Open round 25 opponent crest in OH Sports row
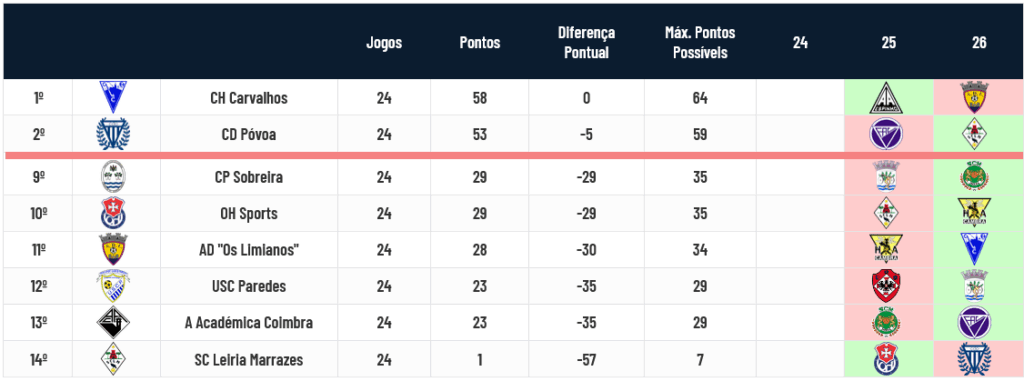 click(x=886, y=213)
